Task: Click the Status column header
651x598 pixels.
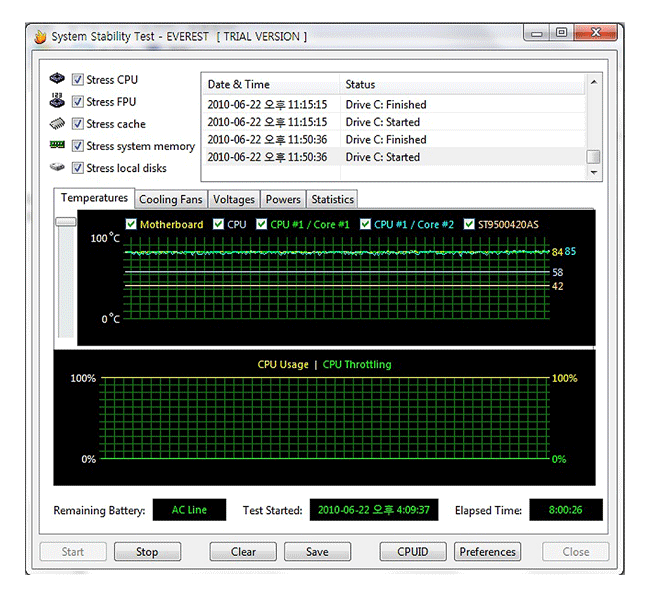Action: 462,84
